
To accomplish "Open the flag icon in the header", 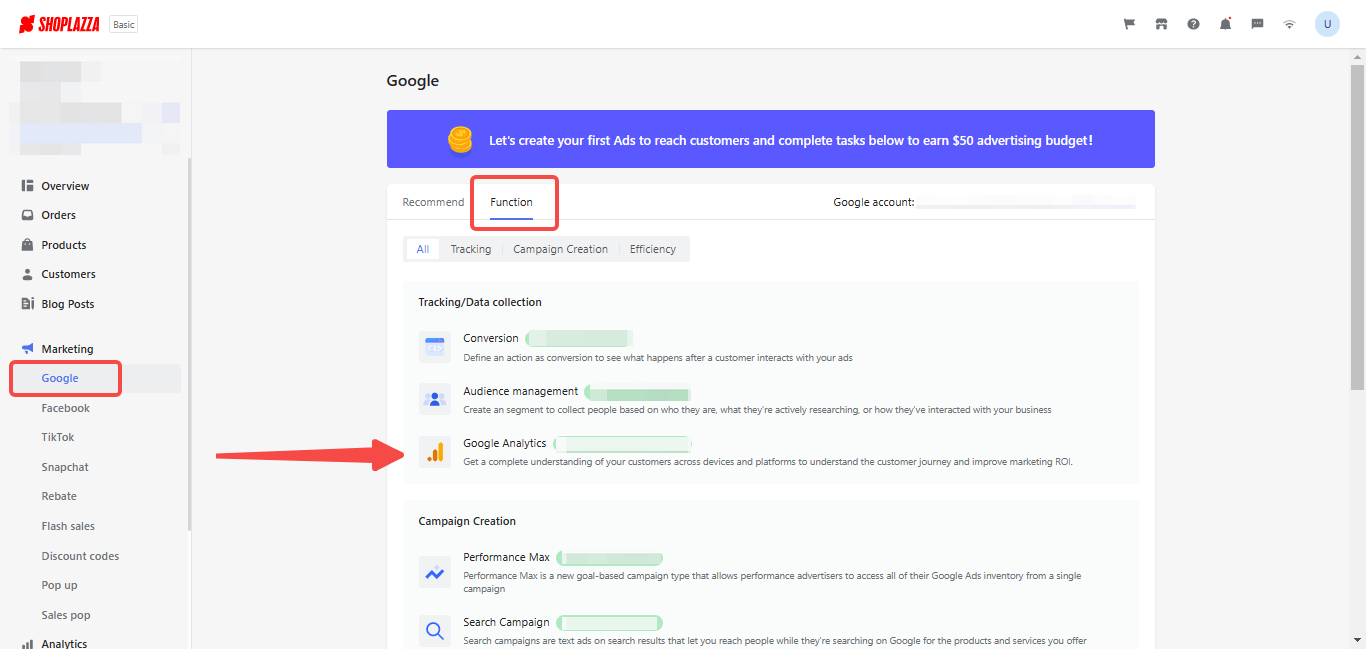I will click(x=1129, y=24).
